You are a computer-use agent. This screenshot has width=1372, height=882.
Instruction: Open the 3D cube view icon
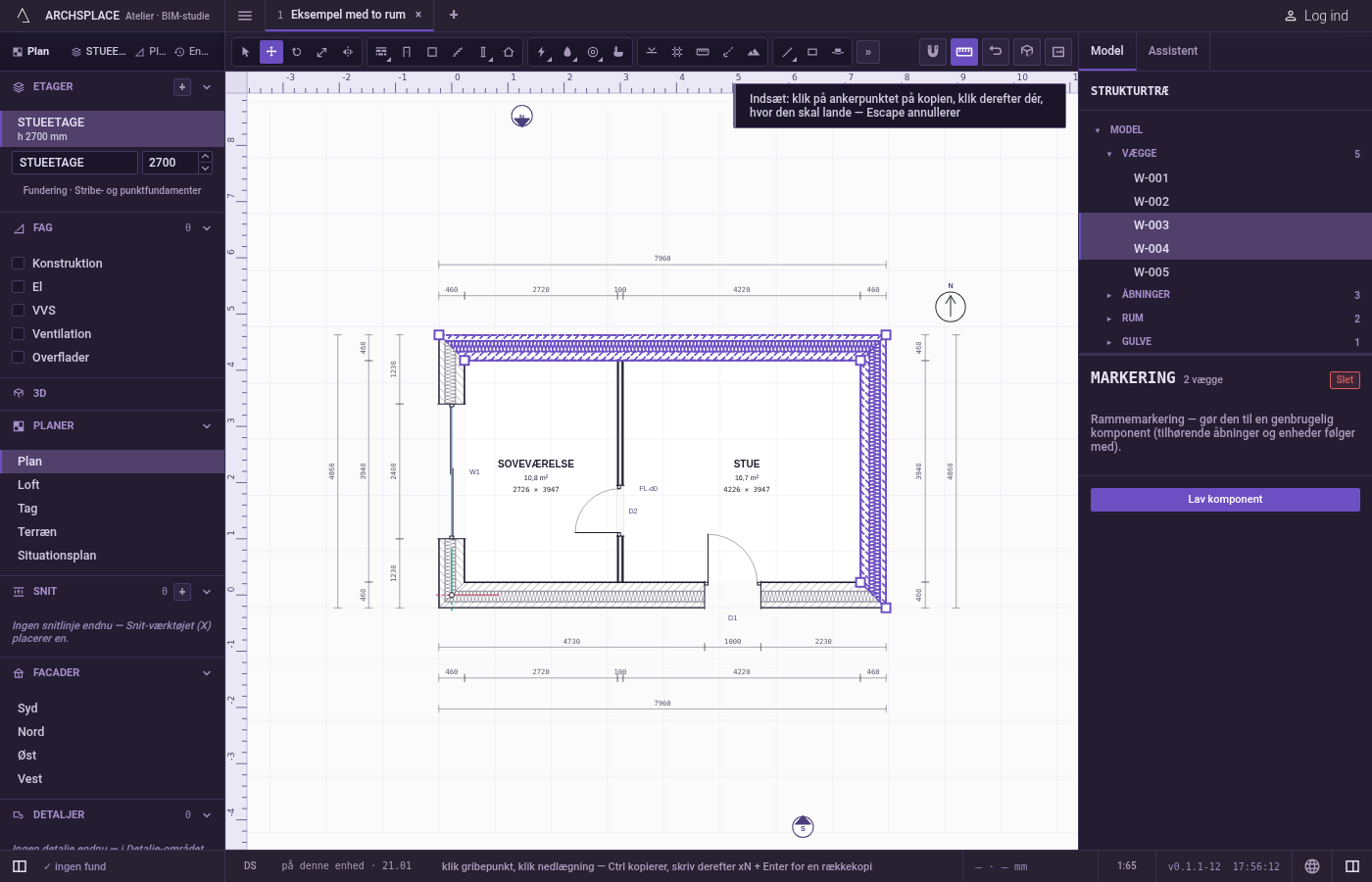(x=1027, y=52)
